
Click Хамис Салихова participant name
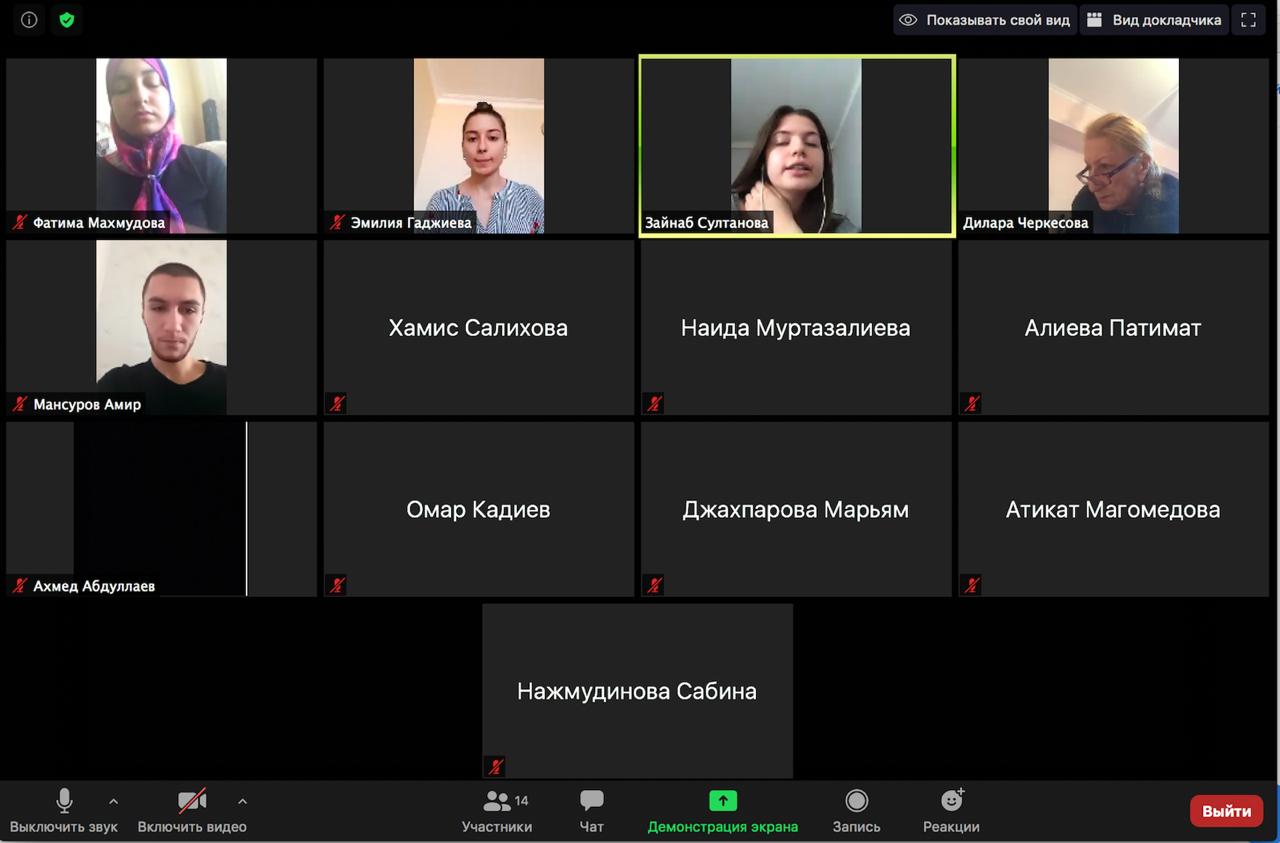tap(478, 328)
